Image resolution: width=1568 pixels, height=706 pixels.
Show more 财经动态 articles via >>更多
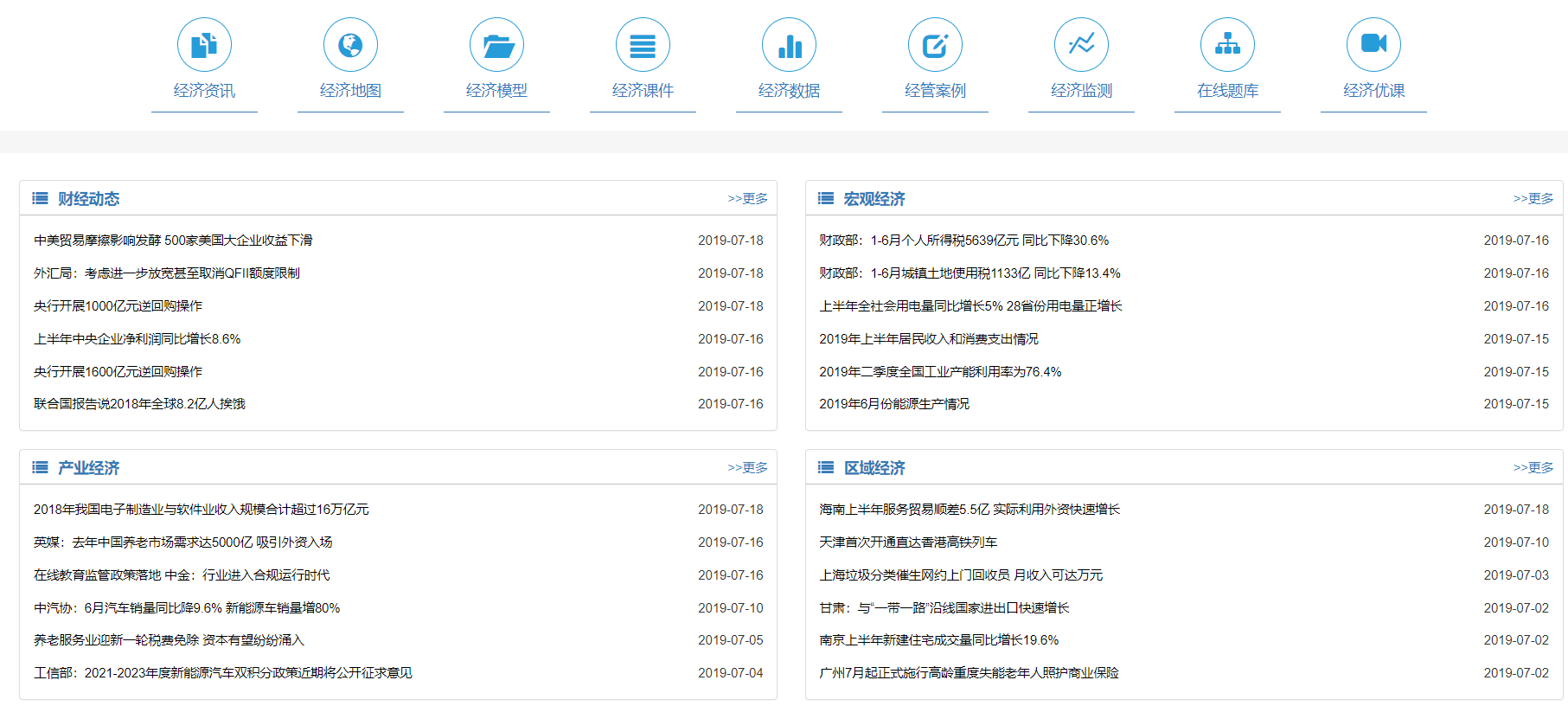747,199
